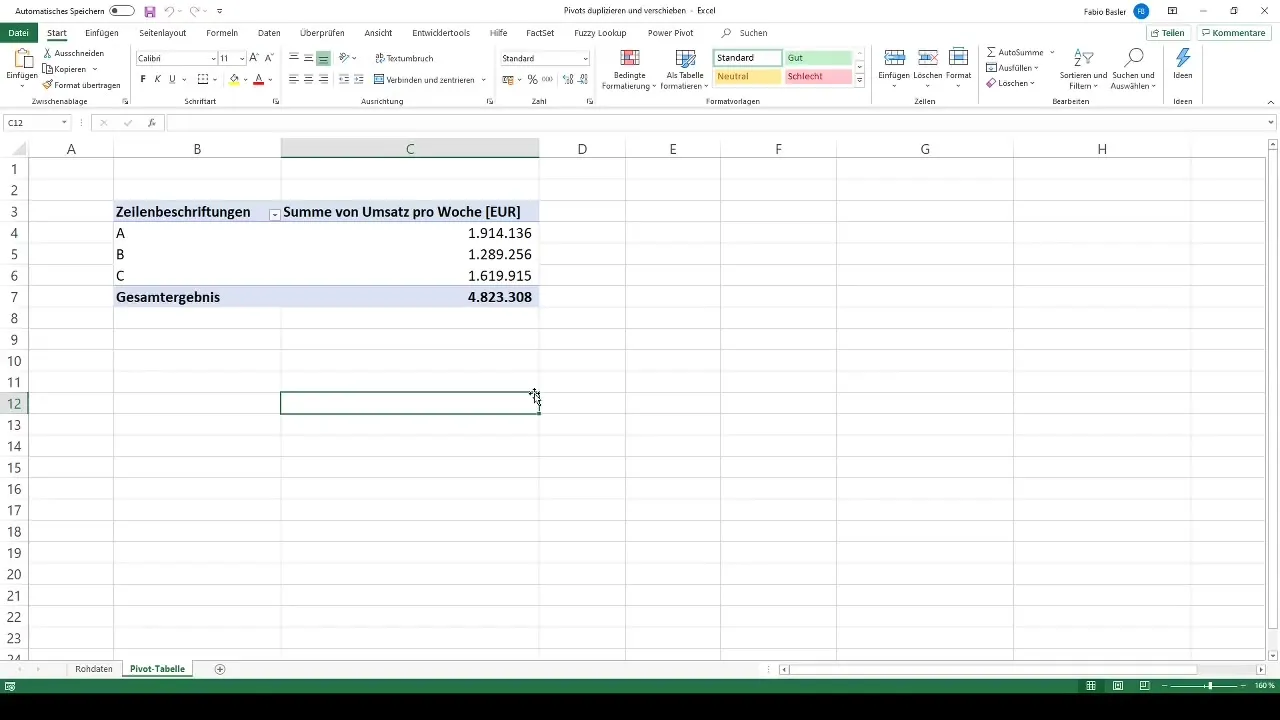Click the accounting number format icon
Screen dimensions: 1280x720
pyautogui.click(x=508, y=79)
